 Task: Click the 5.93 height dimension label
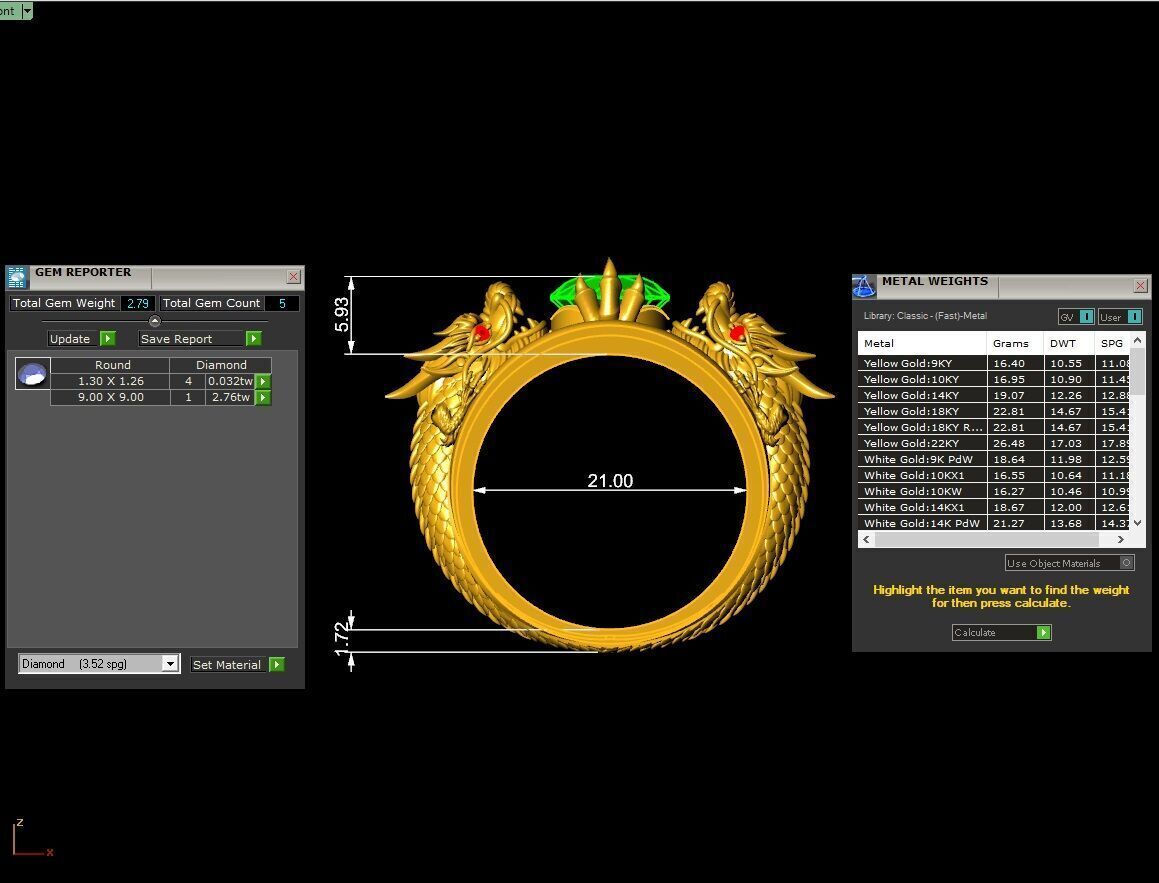click(x=341, y=315)
